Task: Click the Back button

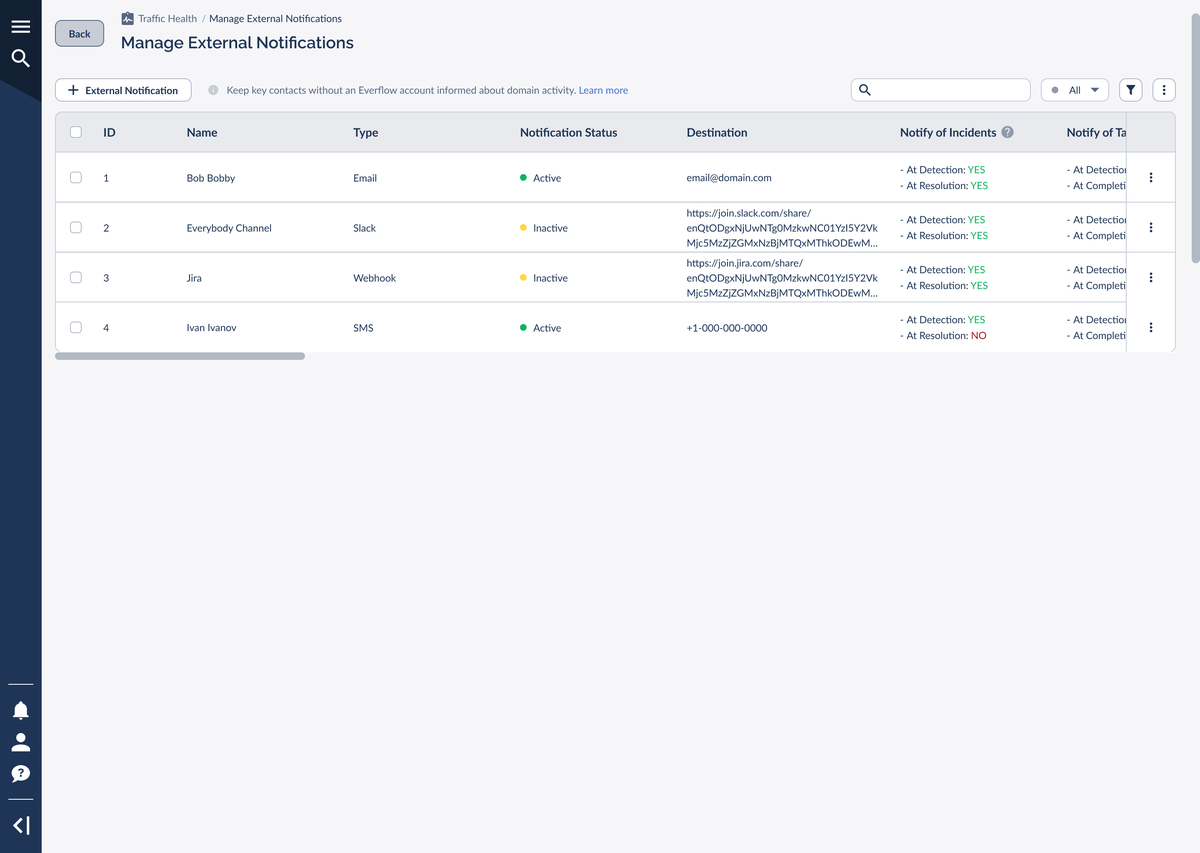Action: [79, 33]
